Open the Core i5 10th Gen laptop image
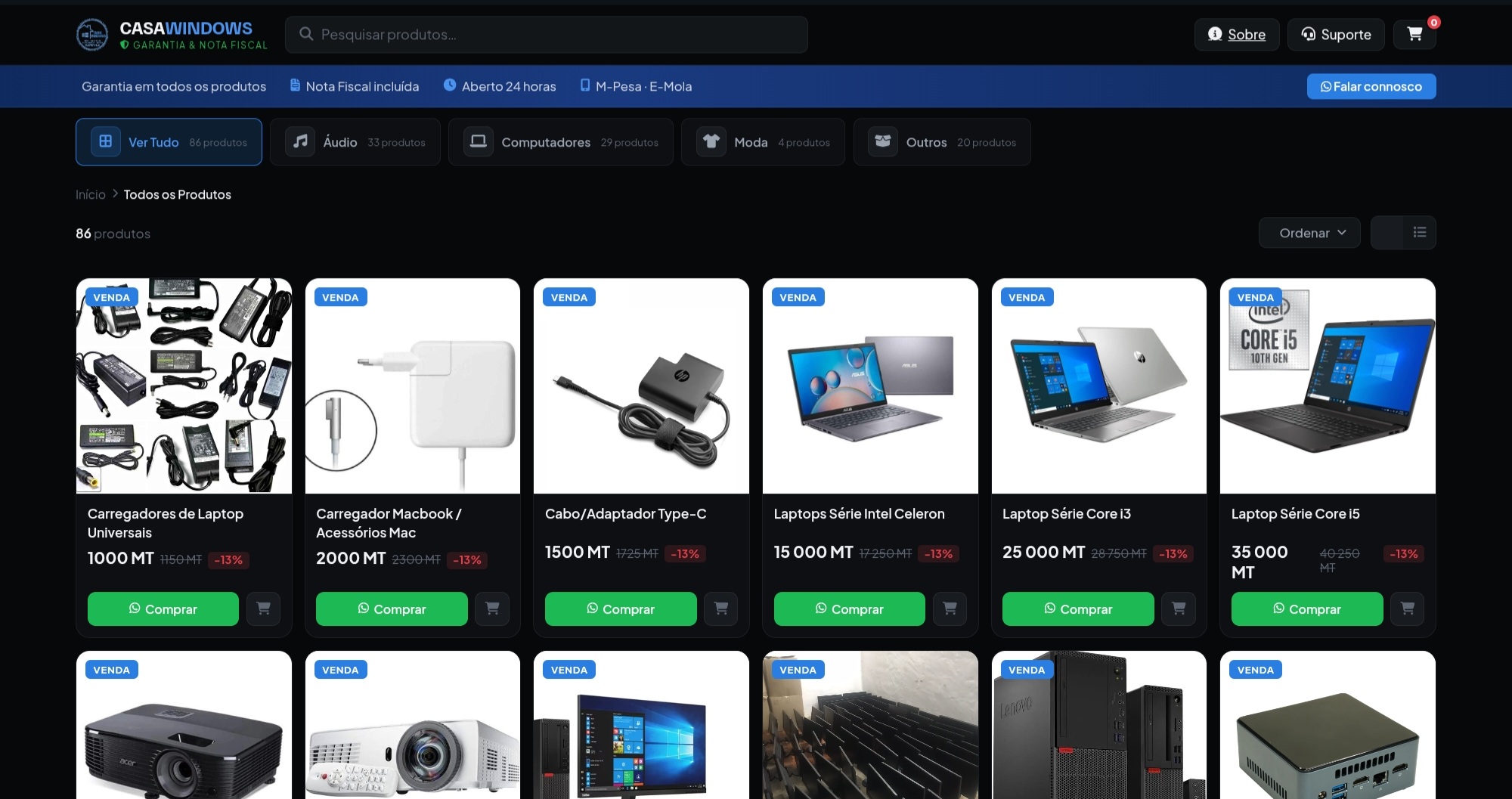This screenshot has height=799, width=1512. point(1328,386)
